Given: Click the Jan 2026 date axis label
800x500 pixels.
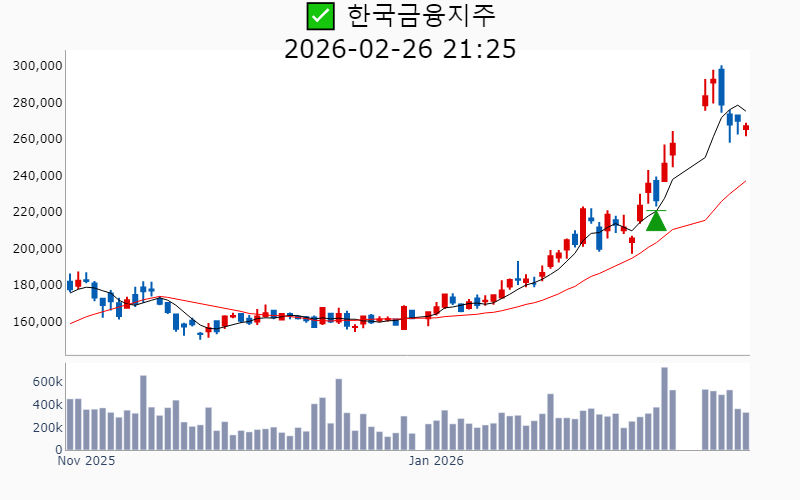Looking at the screenshot, I should pos(436,461).
